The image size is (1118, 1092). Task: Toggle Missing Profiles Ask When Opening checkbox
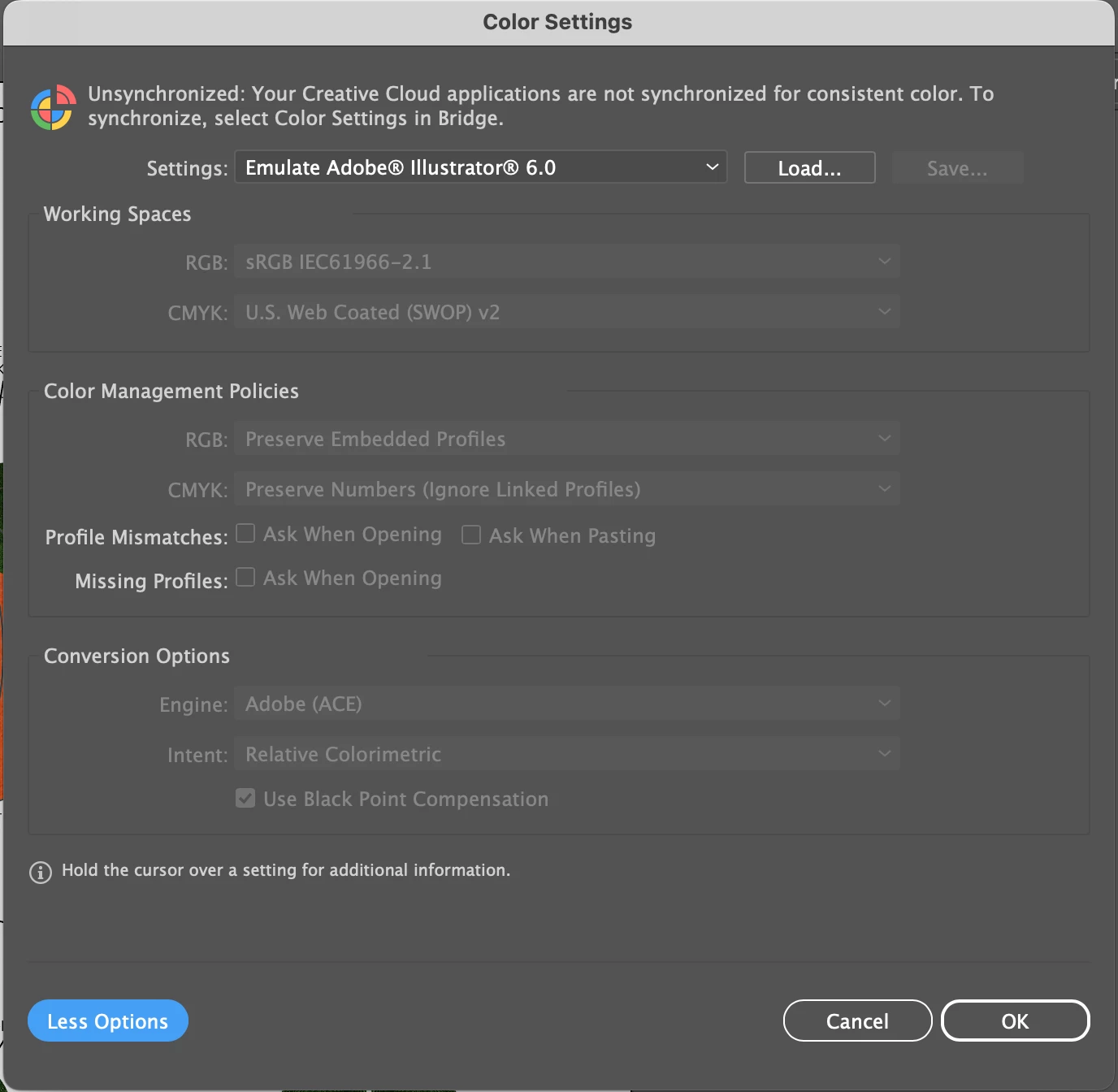point(245,577)
